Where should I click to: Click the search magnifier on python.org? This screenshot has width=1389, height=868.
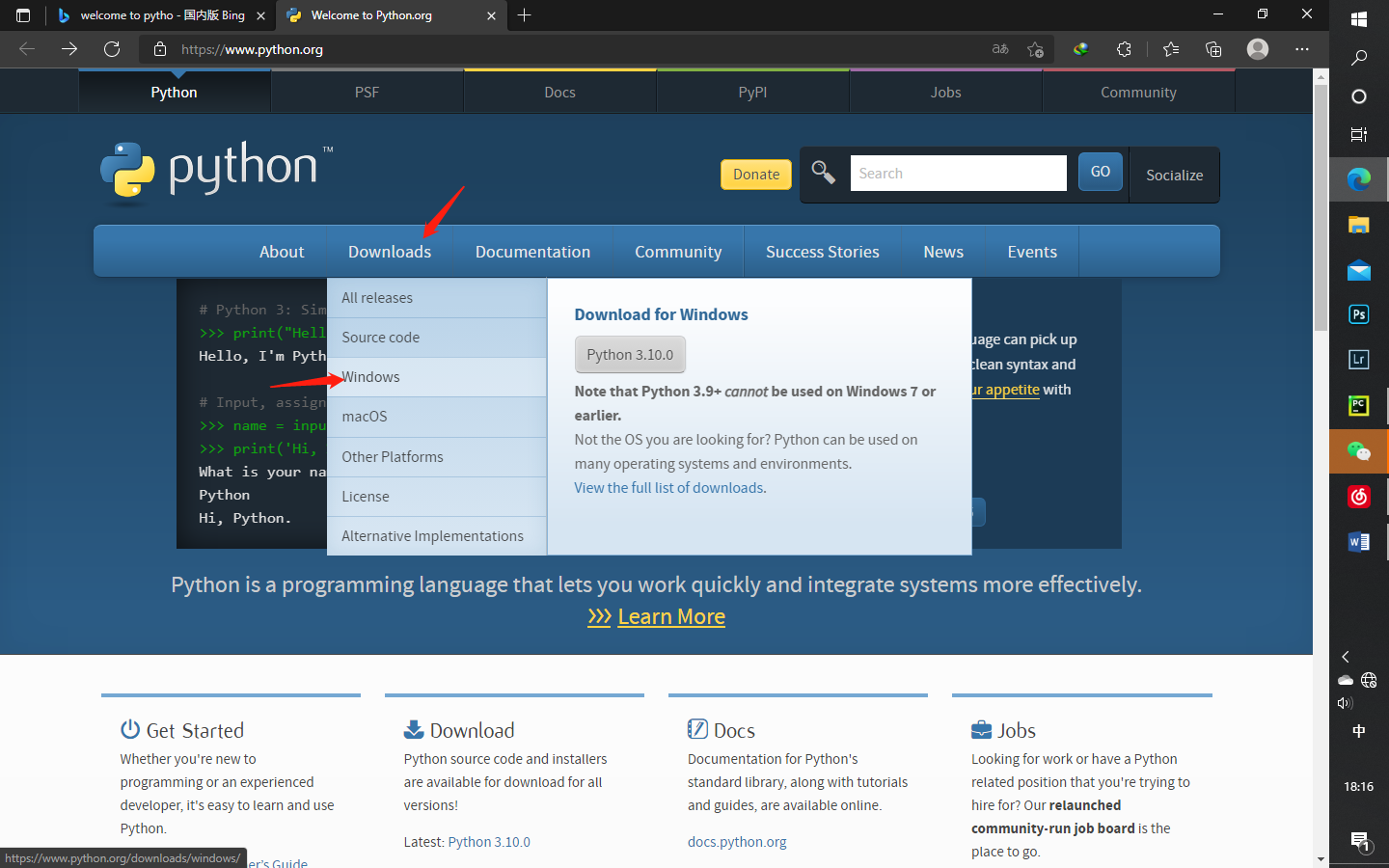(x=823, y=172)
